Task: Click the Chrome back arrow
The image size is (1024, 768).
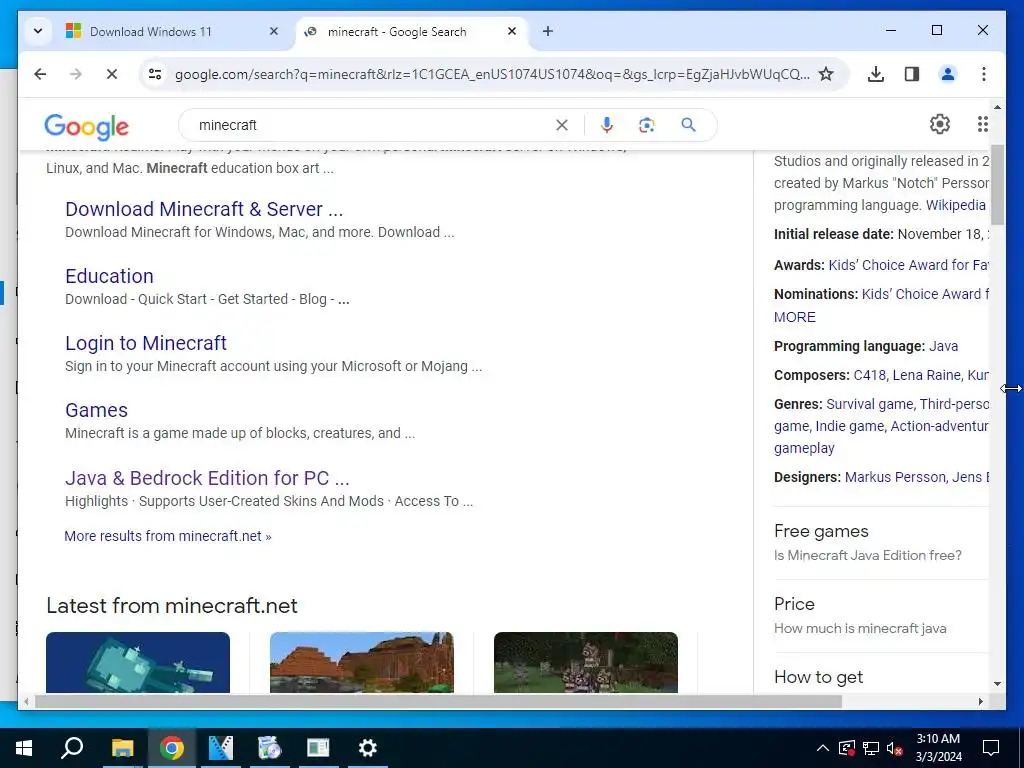Action: point(40,74)
